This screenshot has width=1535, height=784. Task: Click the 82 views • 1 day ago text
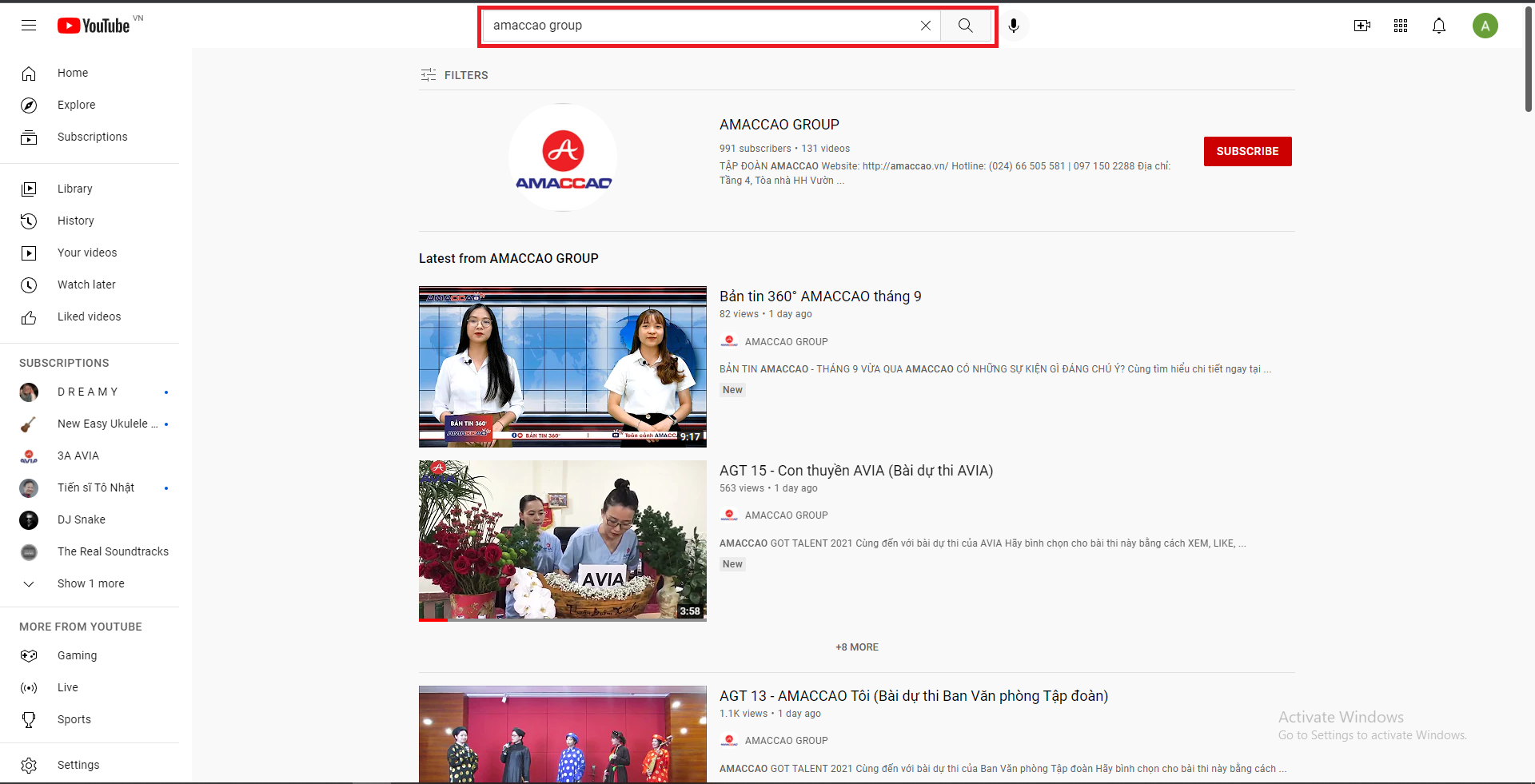765,314
